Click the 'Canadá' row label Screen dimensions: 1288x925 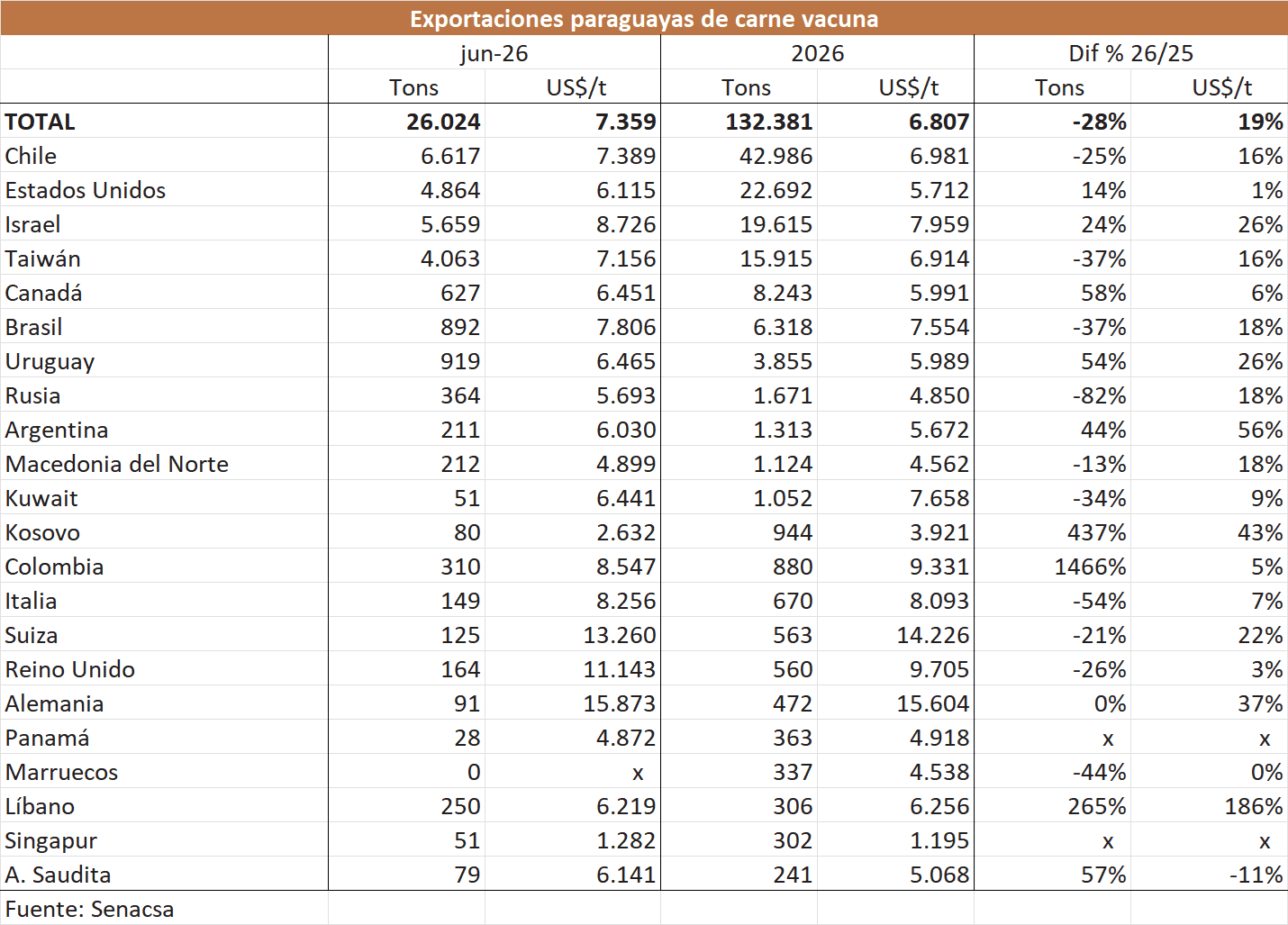click(x=43, y=293)
